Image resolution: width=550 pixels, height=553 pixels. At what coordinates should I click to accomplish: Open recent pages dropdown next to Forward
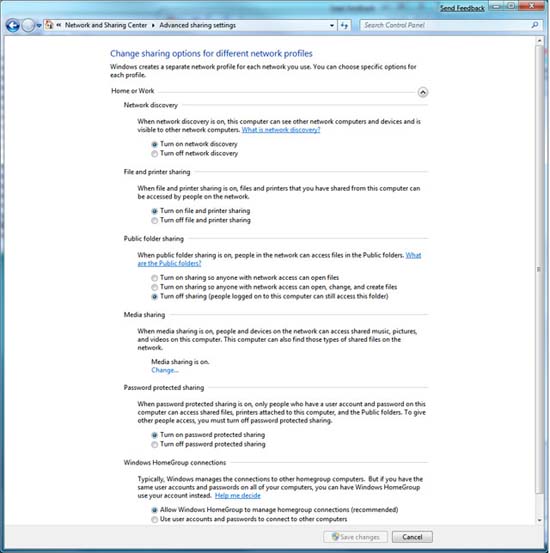click(39, 25)
